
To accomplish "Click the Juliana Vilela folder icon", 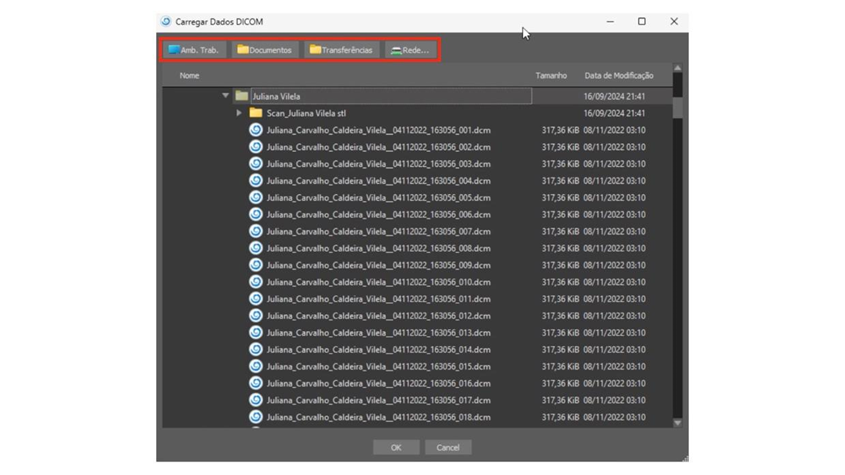I will point(241,96).
